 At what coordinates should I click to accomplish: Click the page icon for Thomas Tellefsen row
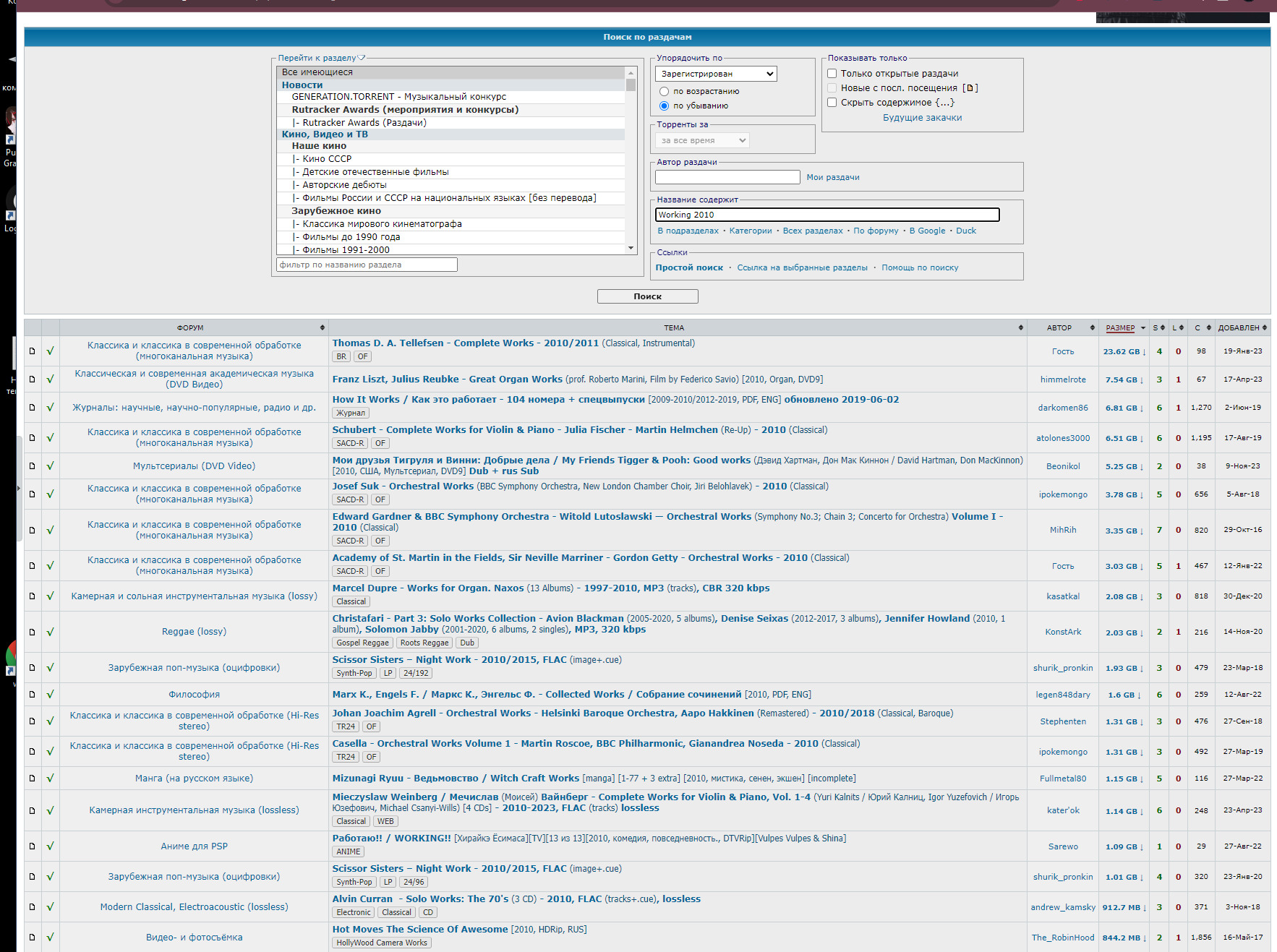pos(32,351)
